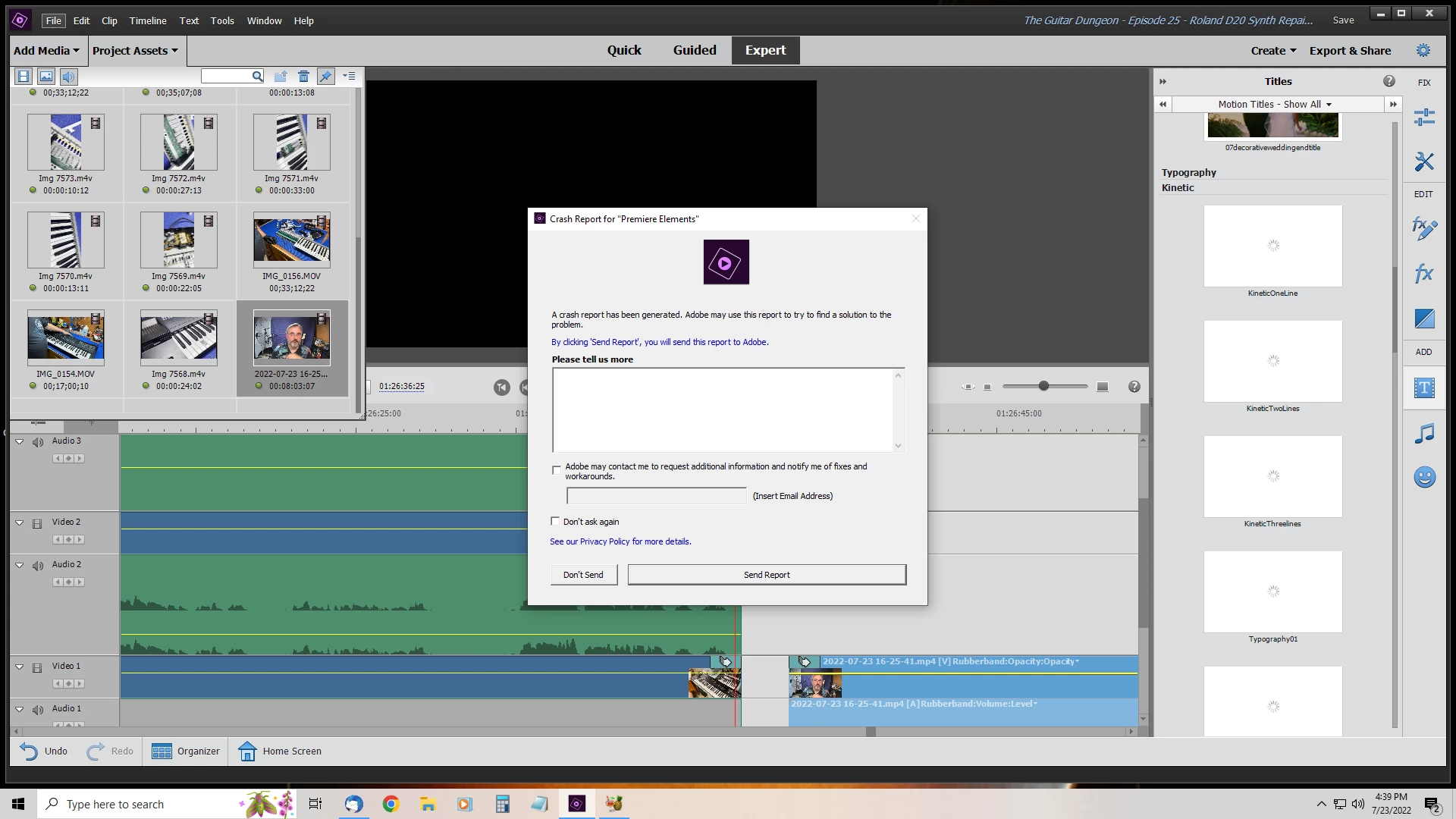Open the Timeline menu

click(x=147, y=20)
